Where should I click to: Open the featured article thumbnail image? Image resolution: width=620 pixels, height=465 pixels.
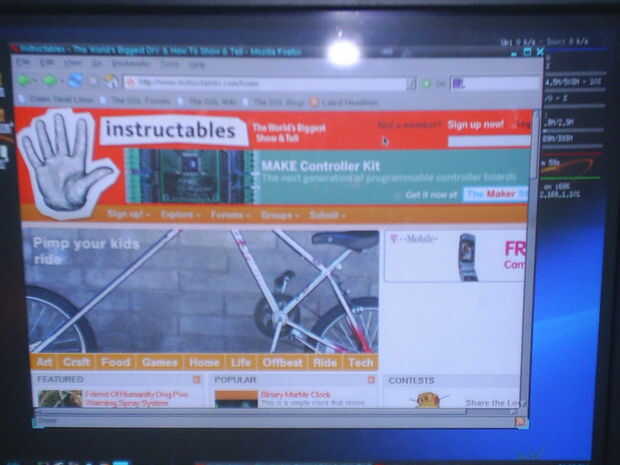tap(60, 399)
